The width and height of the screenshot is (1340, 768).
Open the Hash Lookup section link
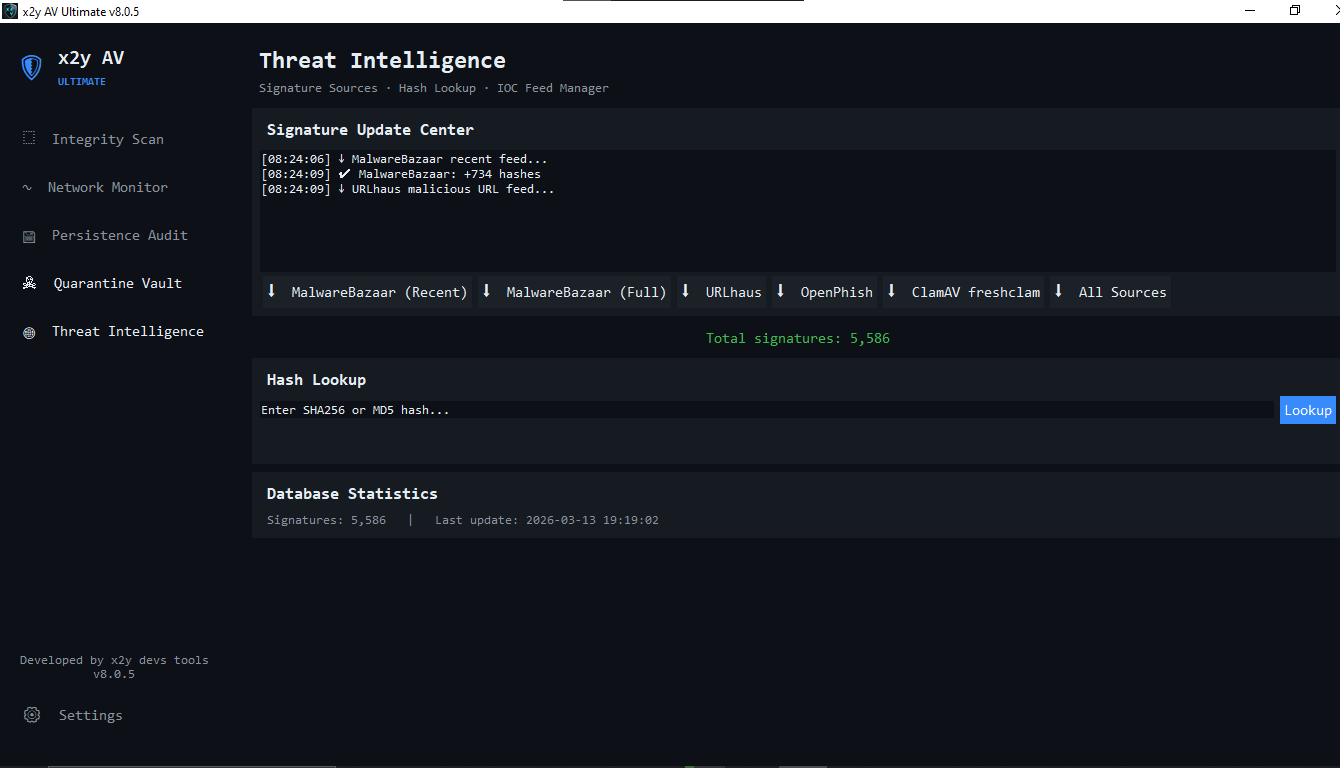click(437, 88)
